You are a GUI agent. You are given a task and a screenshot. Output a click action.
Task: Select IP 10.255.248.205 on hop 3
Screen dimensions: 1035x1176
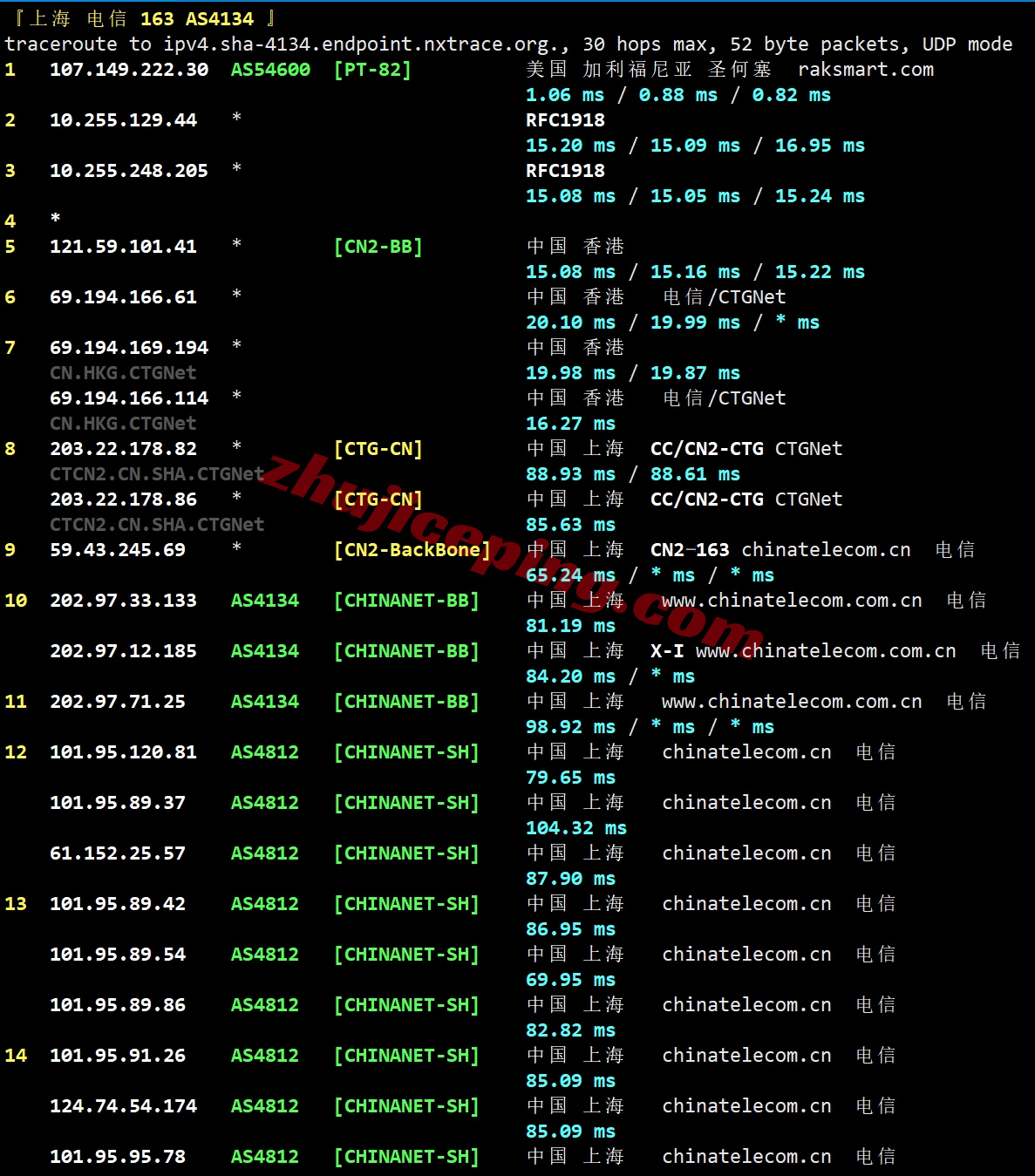(x=129, y=171)
